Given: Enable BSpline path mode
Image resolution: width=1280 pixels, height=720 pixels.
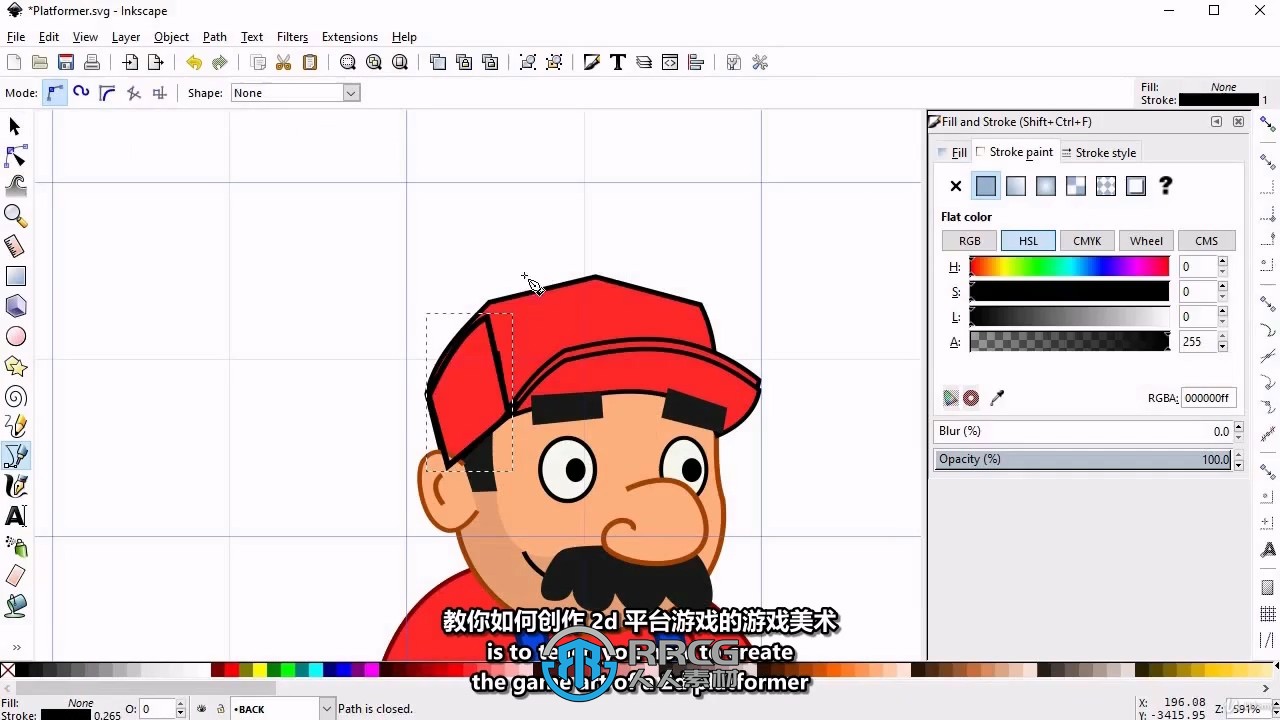Looking at the screenshot, I should (x=107, y=93).
